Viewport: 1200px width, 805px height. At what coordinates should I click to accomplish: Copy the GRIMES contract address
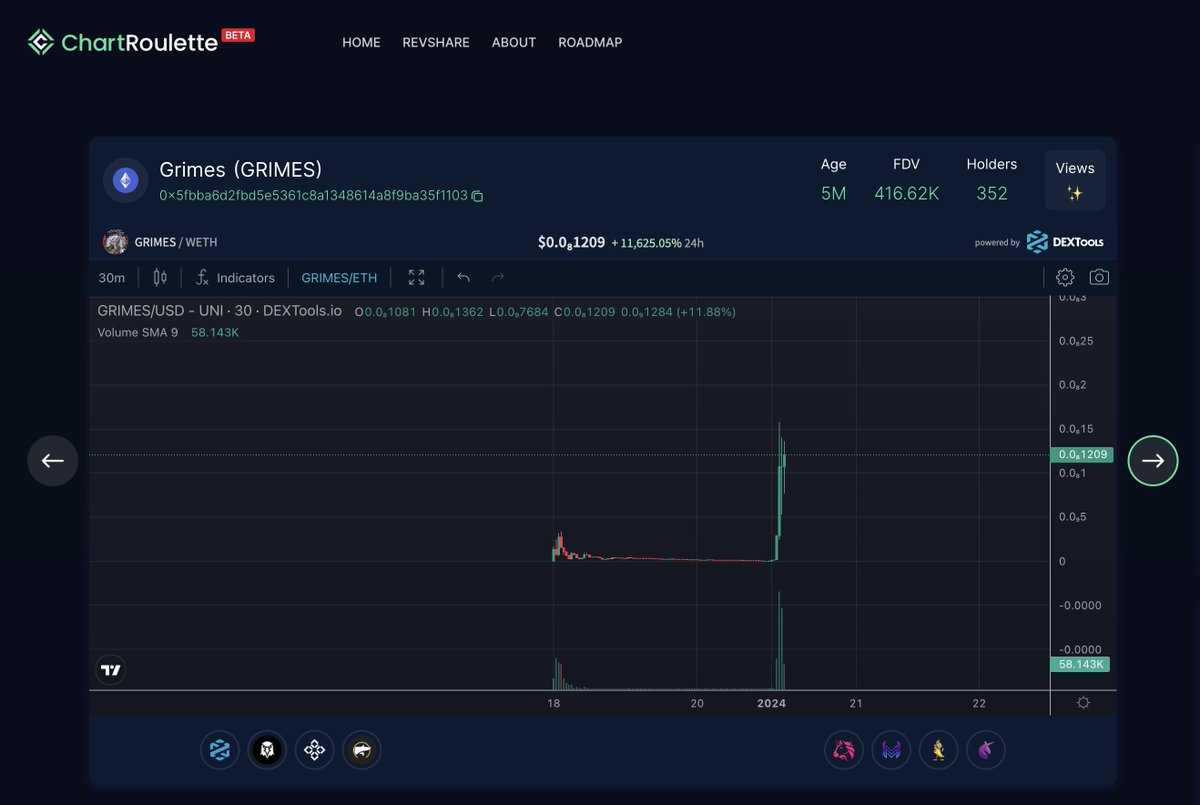click(477, 196)
